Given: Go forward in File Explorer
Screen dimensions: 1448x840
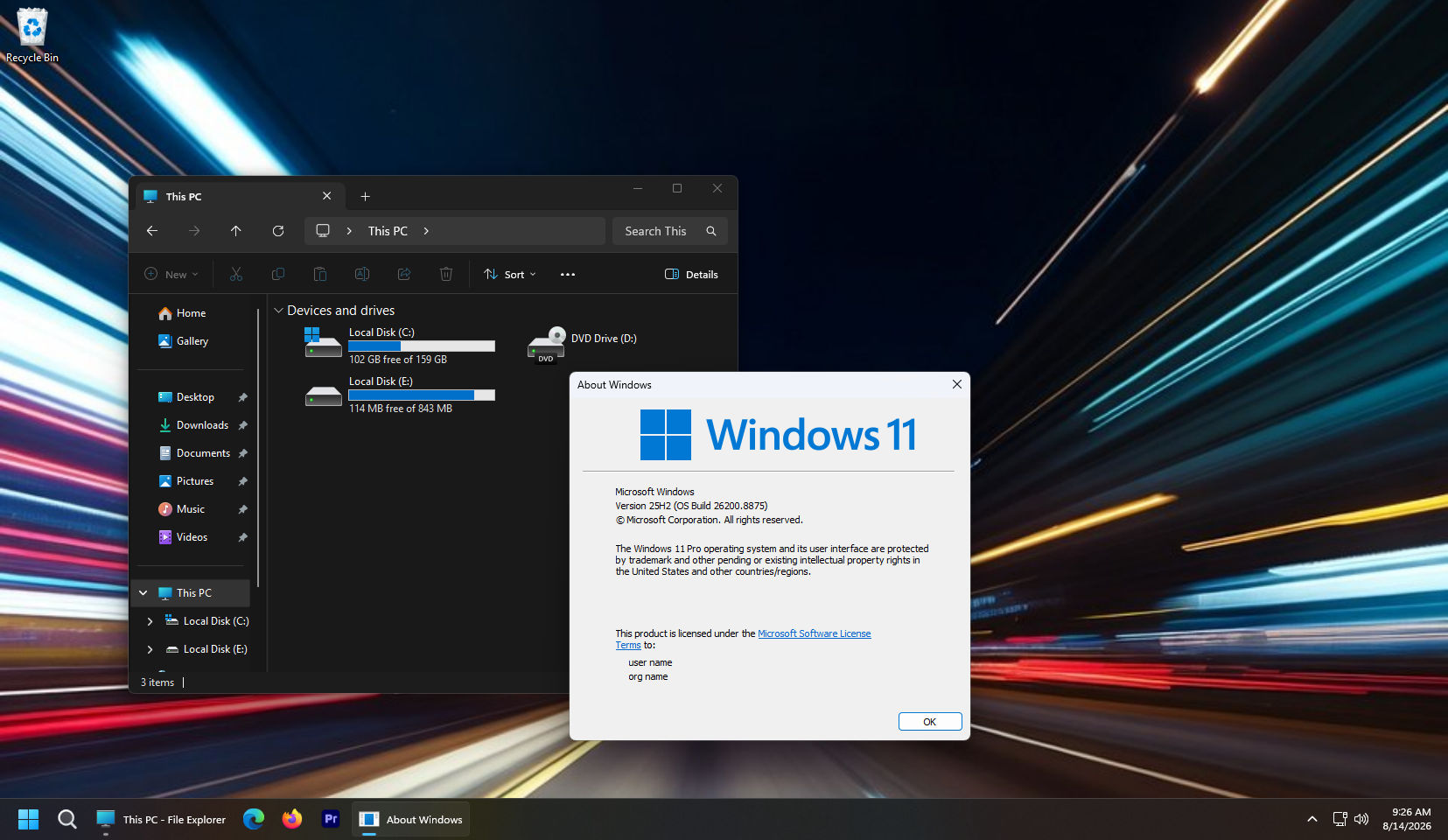Looking at the screenshot, I should 194,231.
